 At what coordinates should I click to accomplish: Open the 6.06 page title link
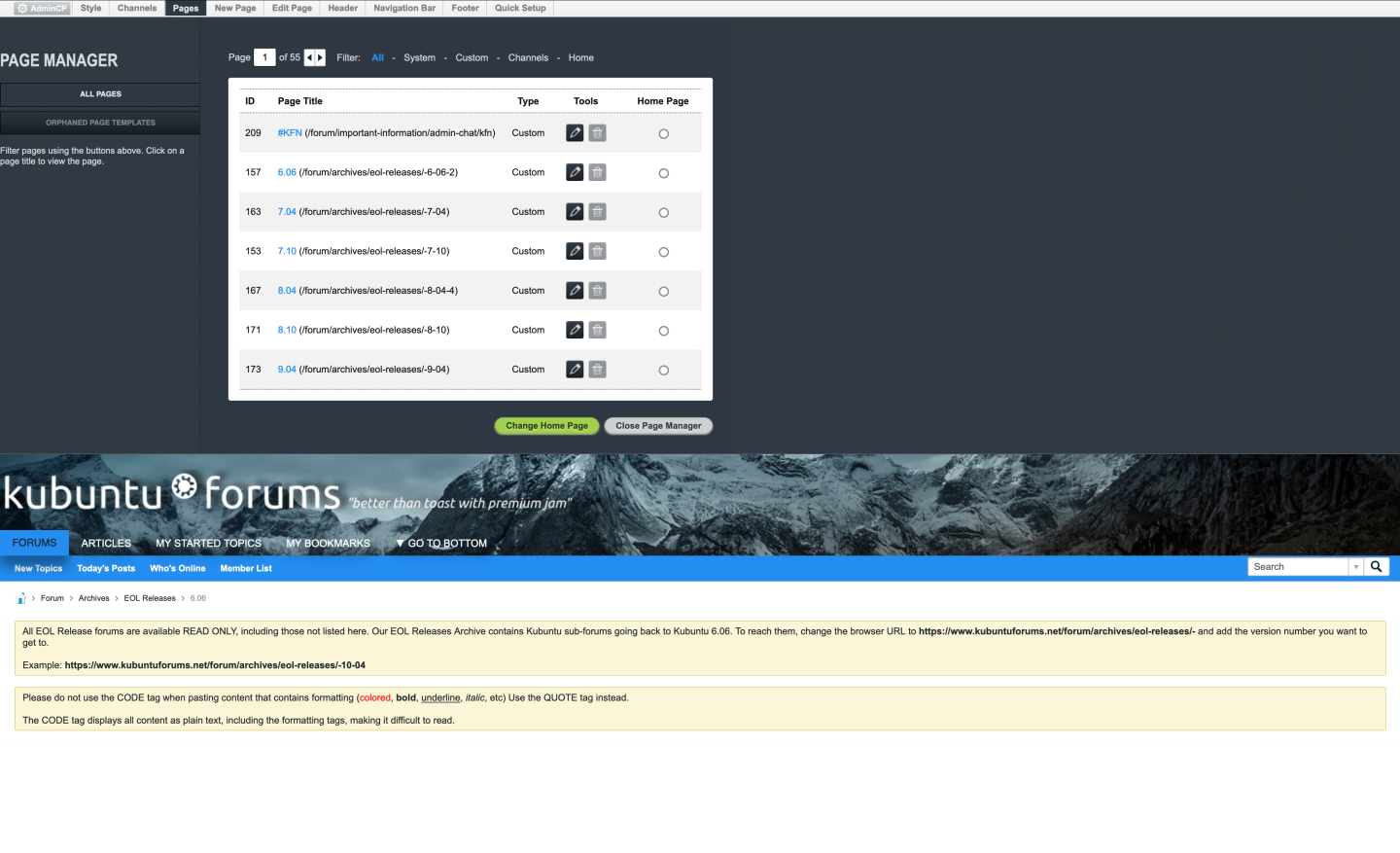[287, 172]
